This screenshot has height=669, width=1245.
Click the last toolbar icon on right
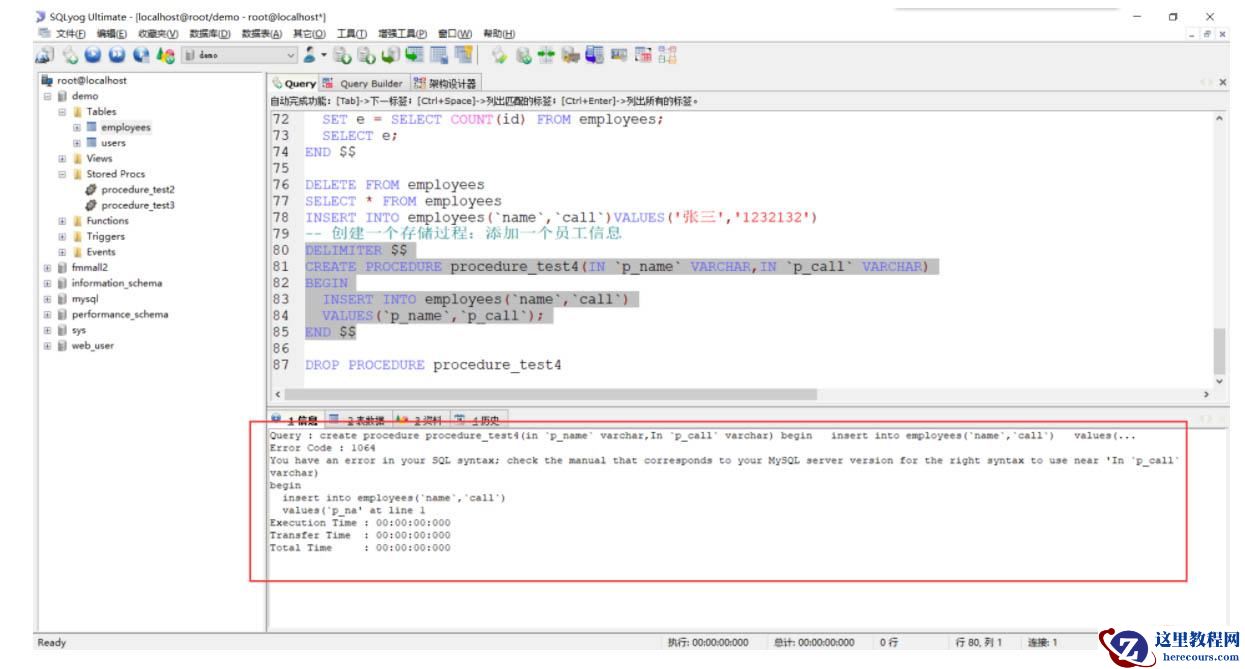click(667, 56)
